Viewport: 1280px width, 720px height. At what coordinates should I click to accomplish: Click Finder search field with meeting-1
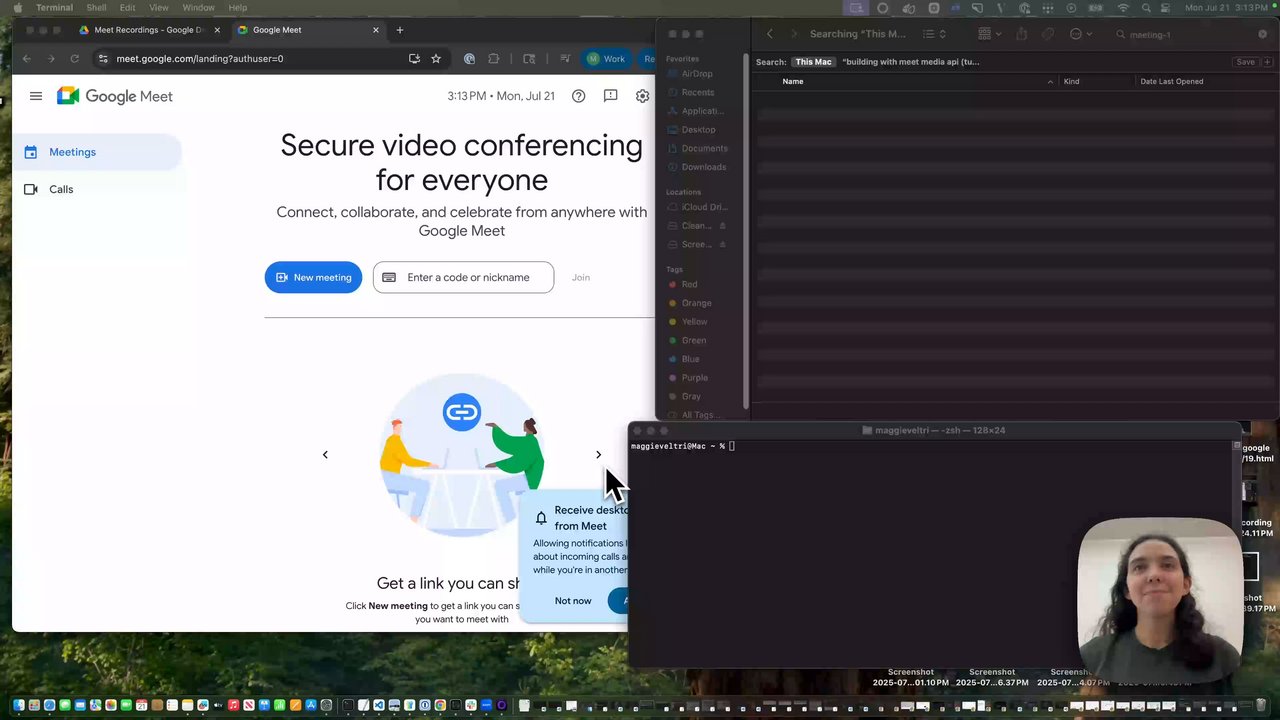coord(1190,34)
